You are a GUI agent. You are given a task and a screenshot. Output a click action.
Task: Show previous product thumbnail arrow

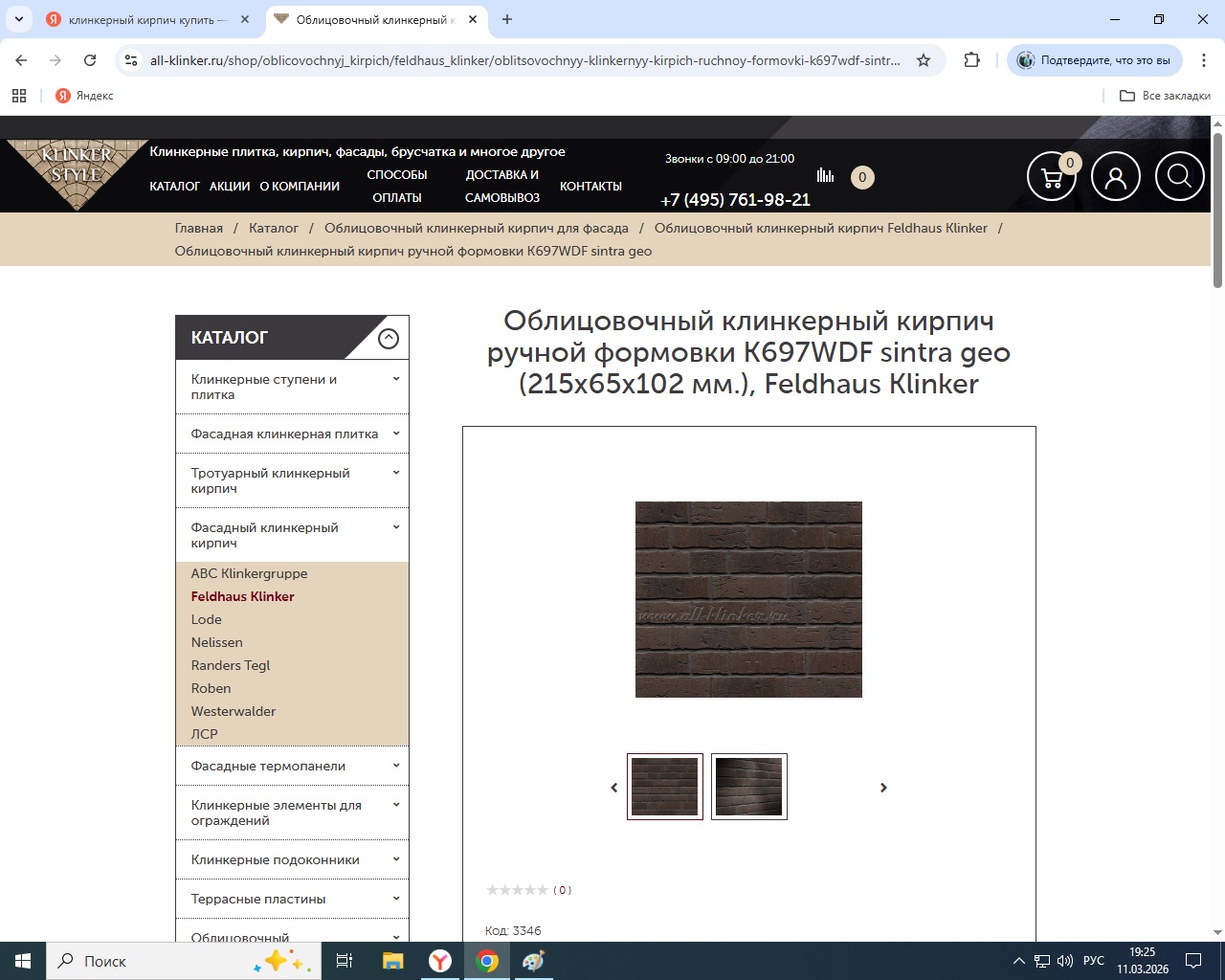[x=614, y=788]
